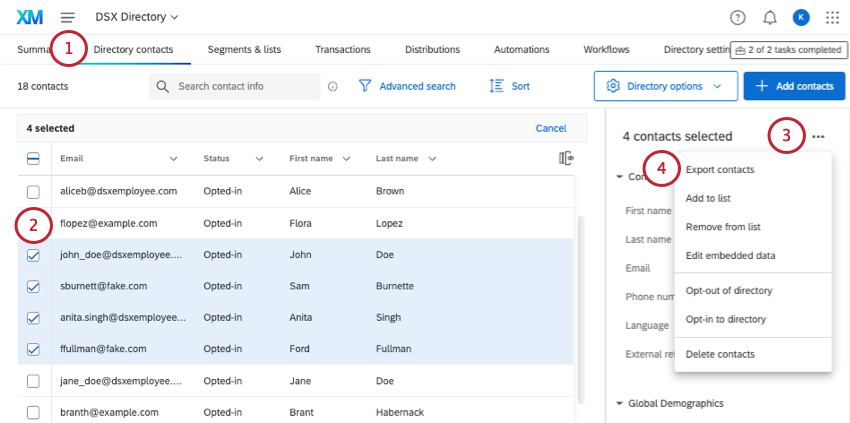
Task: Click the Add contacts button
Action: pyautogui.click(x=794, y=86)
